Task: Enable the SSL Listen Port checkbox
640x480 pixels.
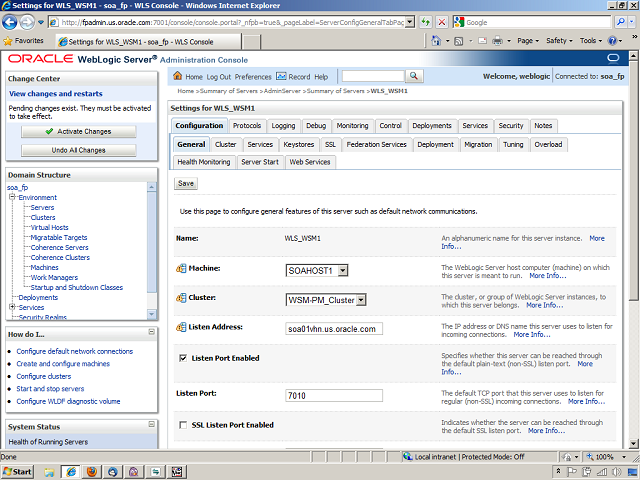Action: click(x=182, y=425)
